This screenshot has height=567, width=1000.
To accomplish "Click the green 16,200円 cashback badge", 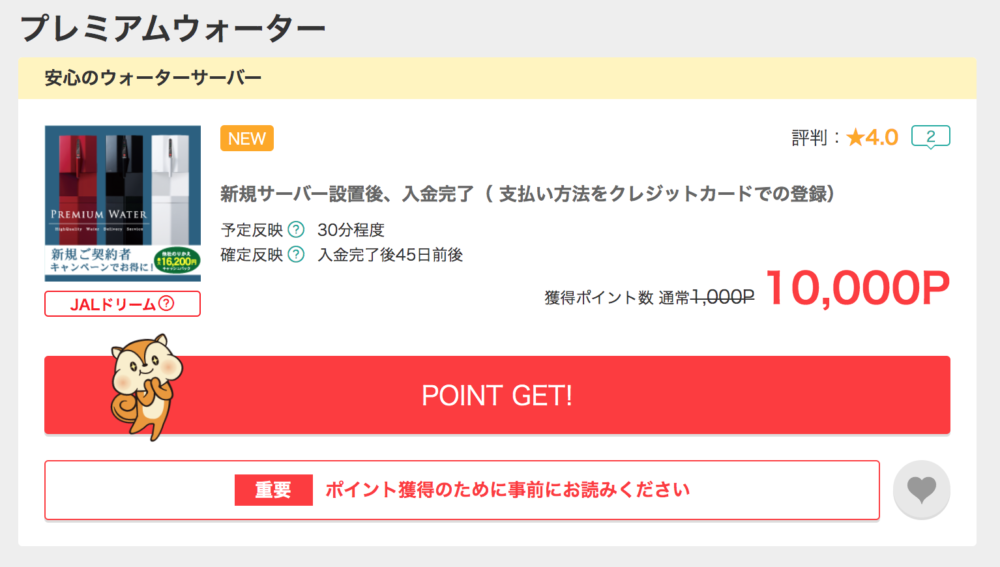I will (177, 261).
